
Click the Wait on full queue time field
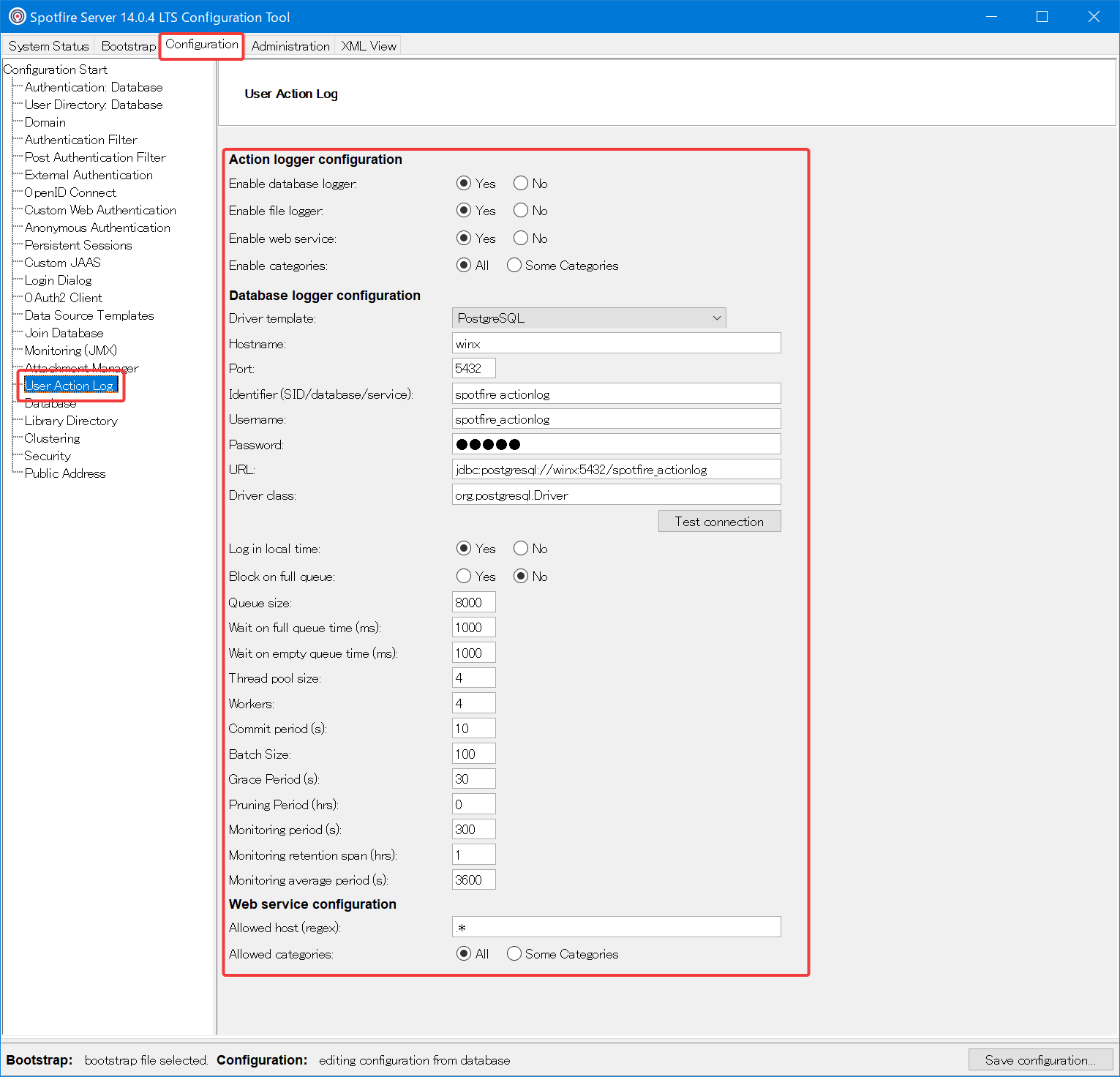tap(474, 628)
